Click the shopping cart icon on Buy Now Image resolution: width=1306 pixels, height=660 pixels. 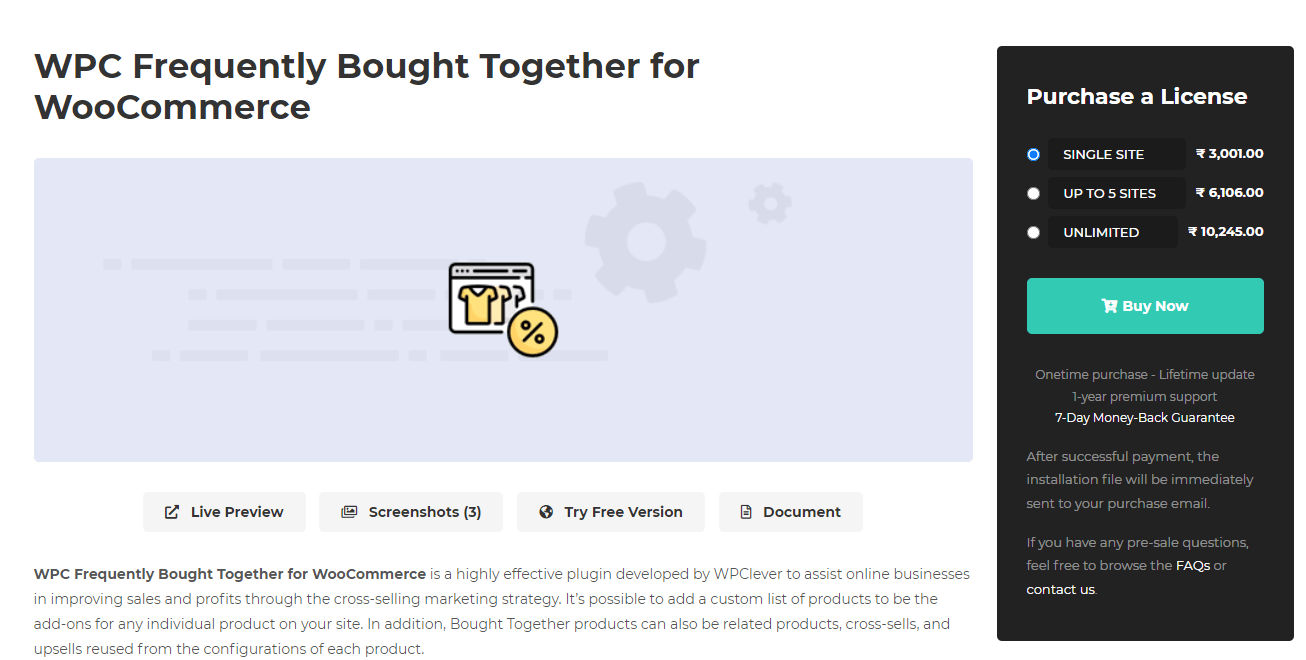click(x=1110, y=305)
